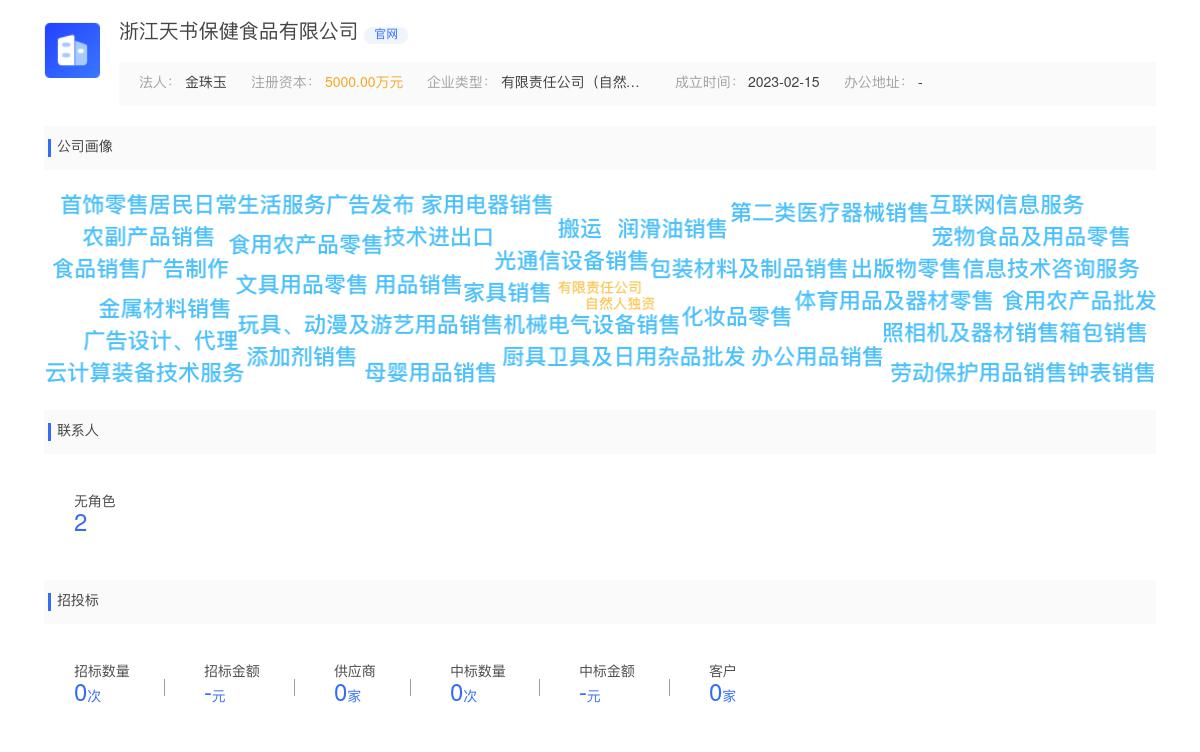Click enterprise type 有限责任公司（自然...
The image size is (1200, 752).
(x=570, y=83)
